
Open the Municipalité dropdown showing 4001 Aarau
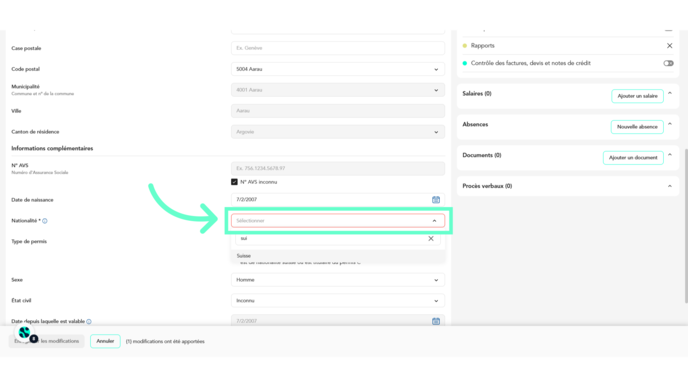point(337,90)
